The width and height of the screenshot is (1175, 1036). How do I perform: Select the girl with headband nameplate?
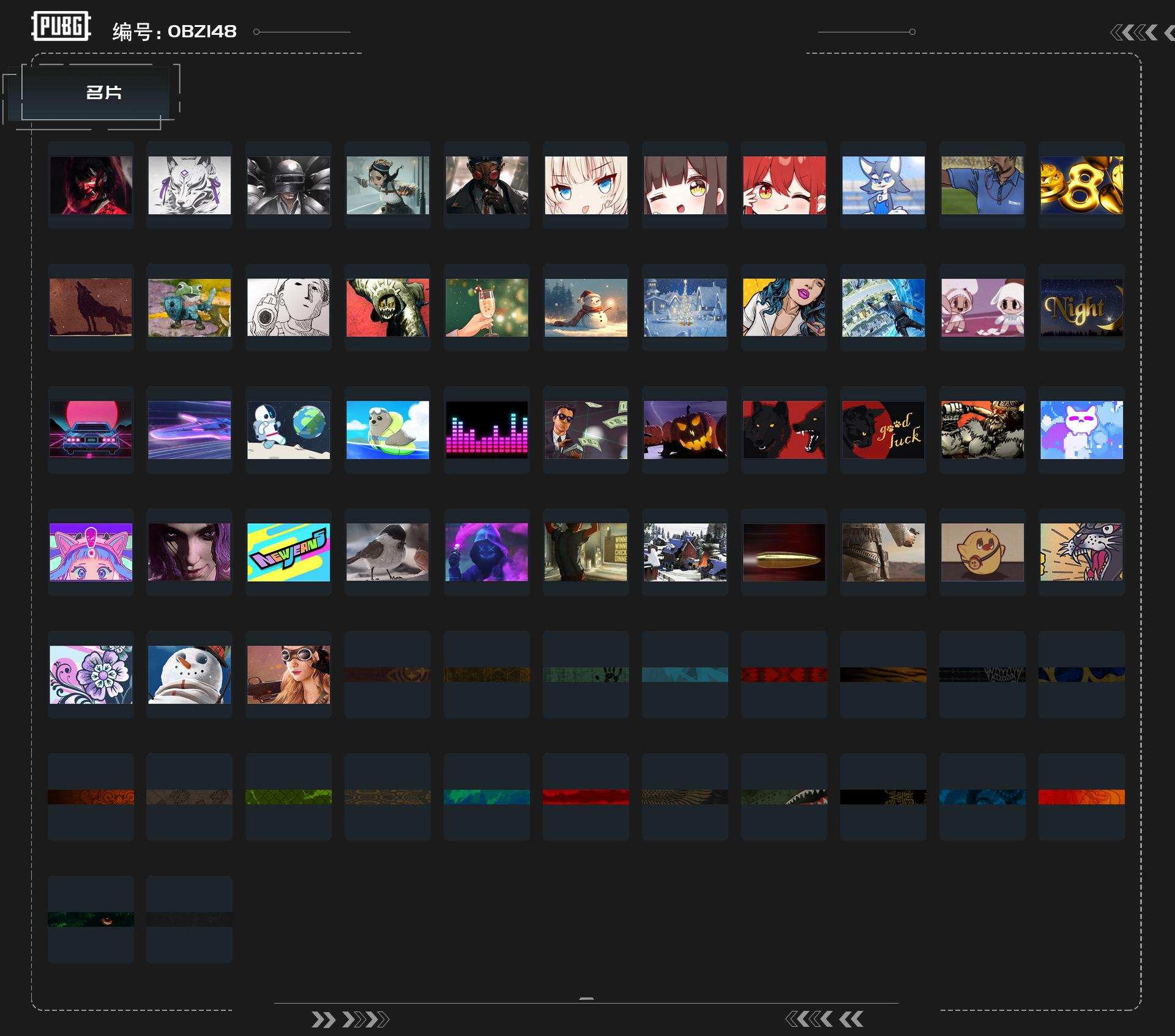(388, 185)
